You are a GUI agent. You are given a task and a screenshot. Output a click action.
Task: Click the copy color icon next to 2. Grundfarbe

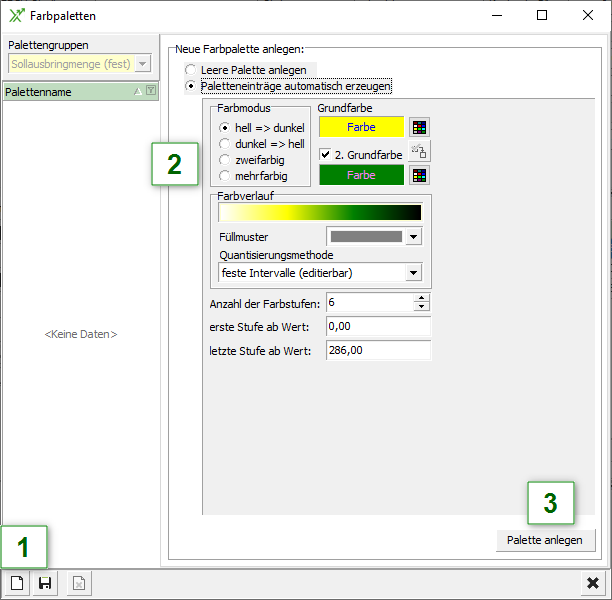[420, 152]
